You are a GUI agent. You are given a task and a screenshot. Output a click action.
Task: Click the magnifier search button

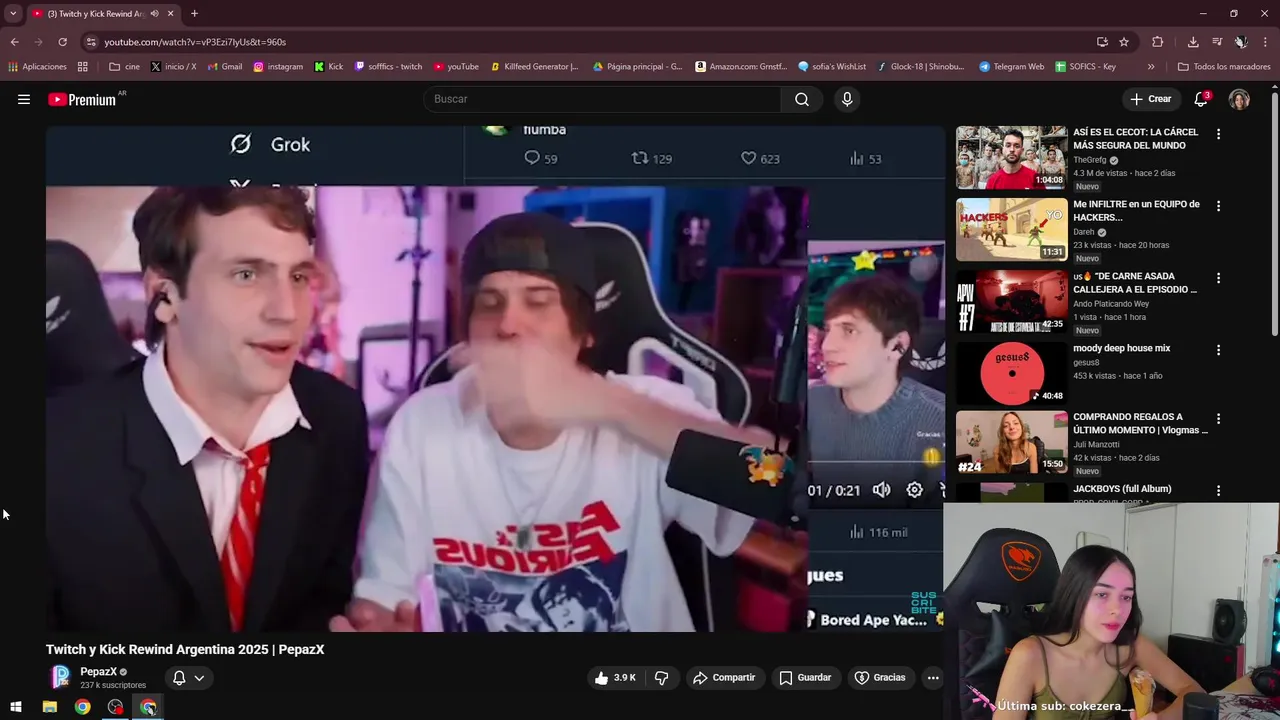coord(802,99)
